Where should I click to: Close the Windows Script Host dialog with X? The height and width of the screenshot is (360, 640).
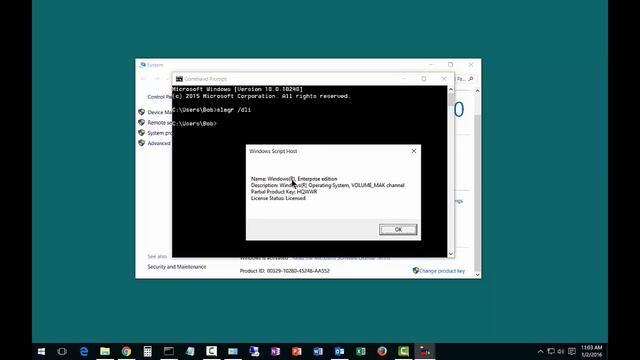413,151
